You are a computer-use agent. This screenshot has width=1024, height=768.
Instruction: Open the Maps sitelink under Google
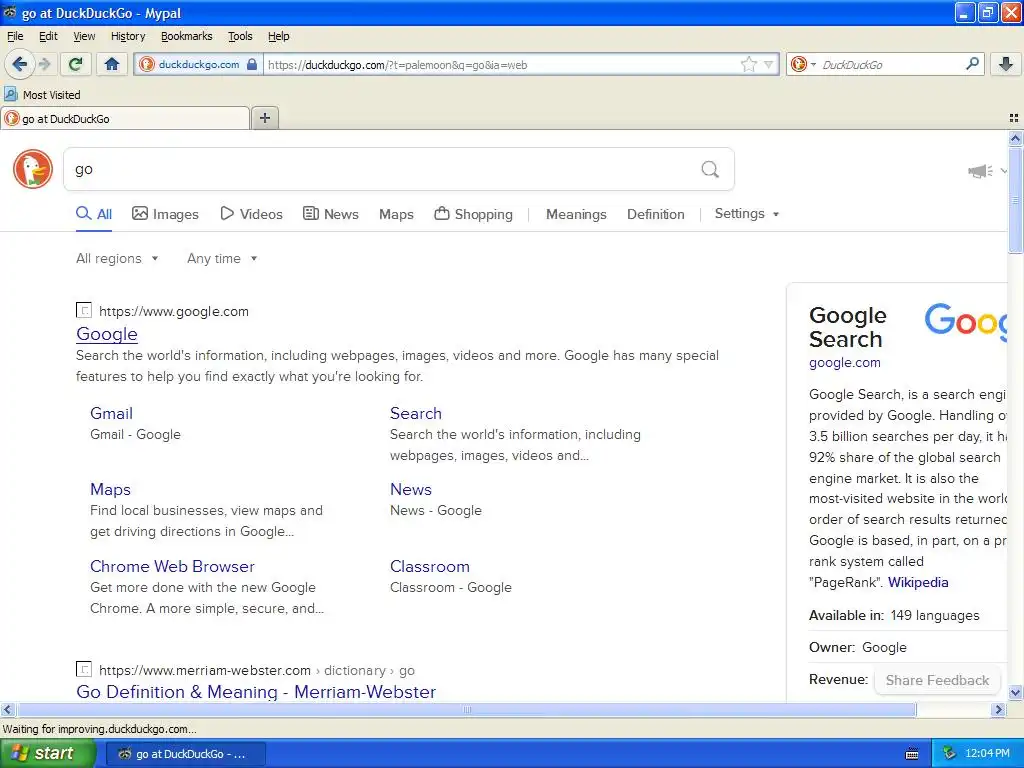(x=110, y=489)
